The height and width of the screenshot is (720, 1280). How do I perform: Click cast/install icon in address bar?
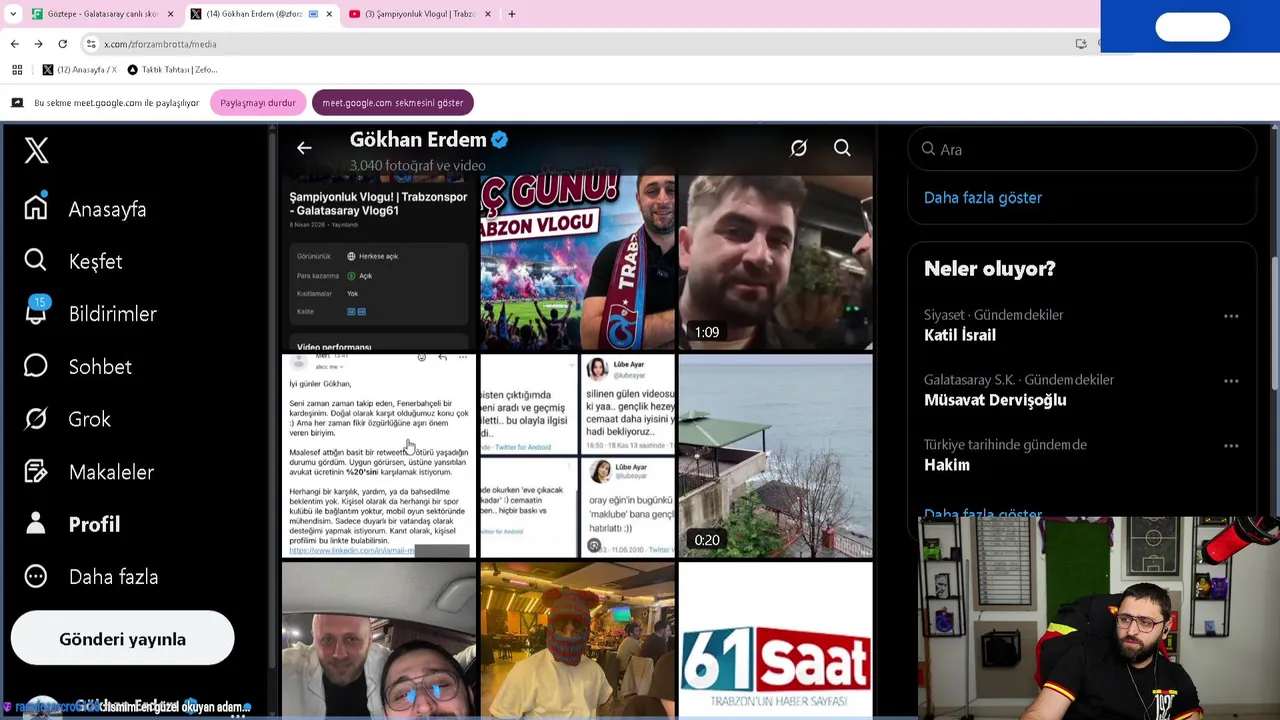point(1081,44)
